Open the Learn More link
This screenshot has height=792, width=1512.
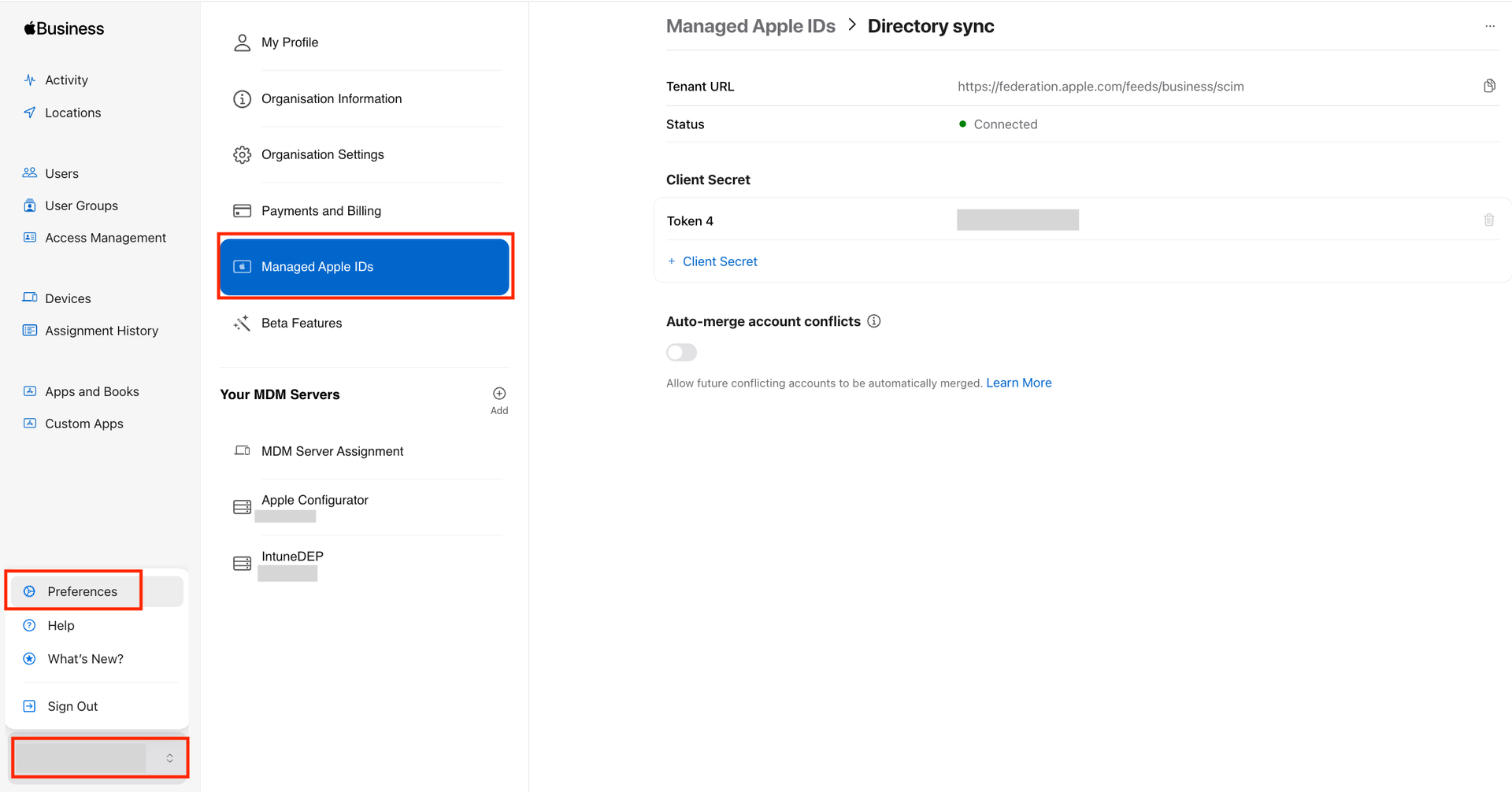click(1018, 383)
